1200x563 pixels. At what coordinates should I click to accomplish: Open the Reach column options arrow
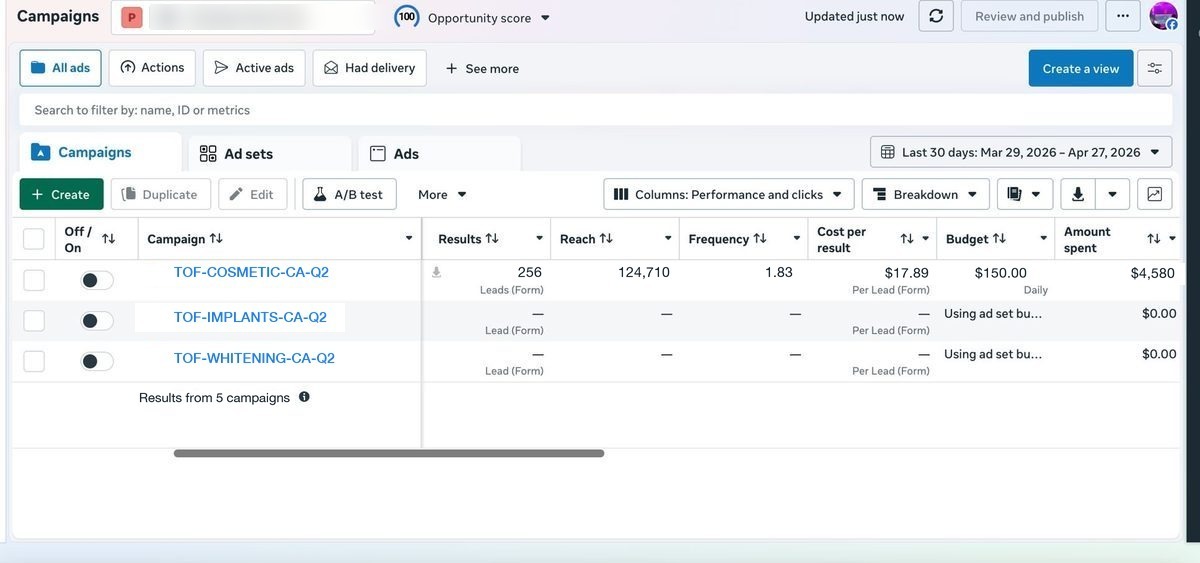click(x=668, y=239)
